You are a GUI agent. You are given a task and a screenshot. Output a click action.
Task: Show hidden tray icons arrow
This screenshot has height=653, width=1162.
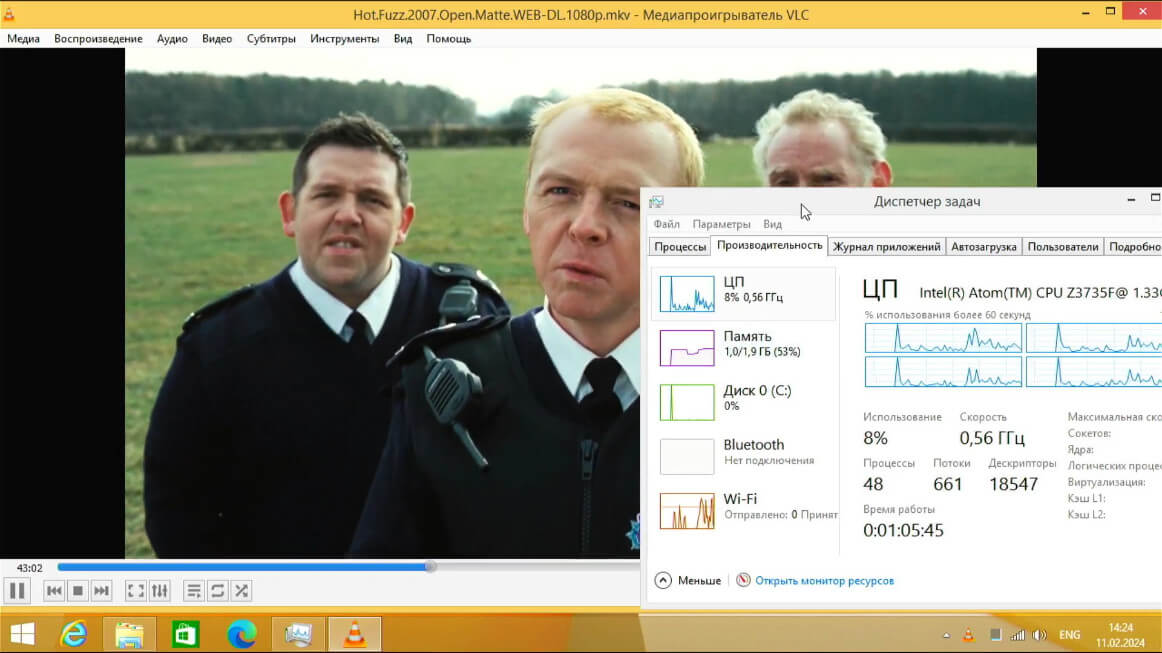click(x=946, y=635)
